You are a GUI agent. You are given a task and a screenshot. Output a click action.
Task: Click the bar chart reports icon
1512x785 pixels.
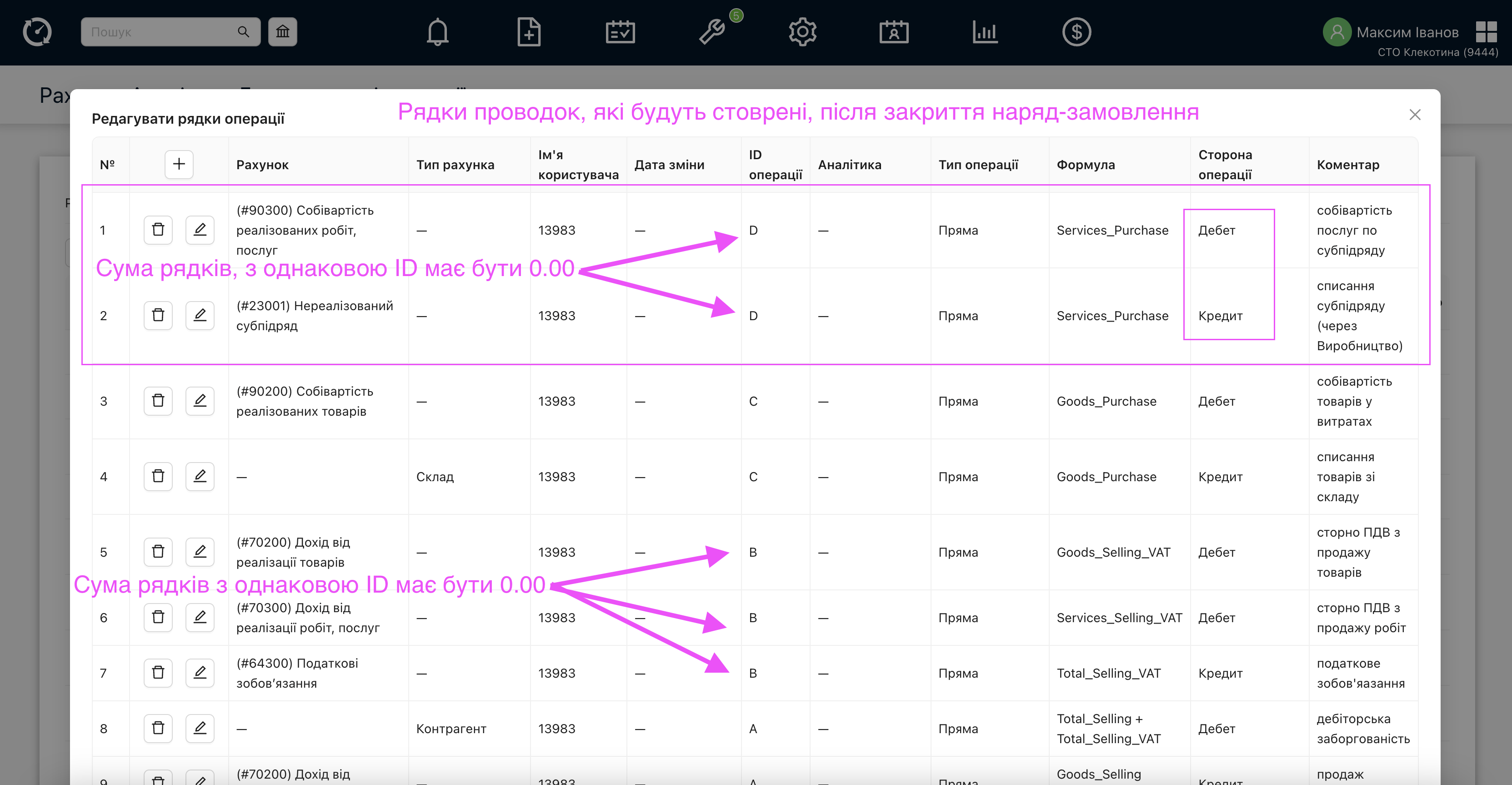coord(985,32)
